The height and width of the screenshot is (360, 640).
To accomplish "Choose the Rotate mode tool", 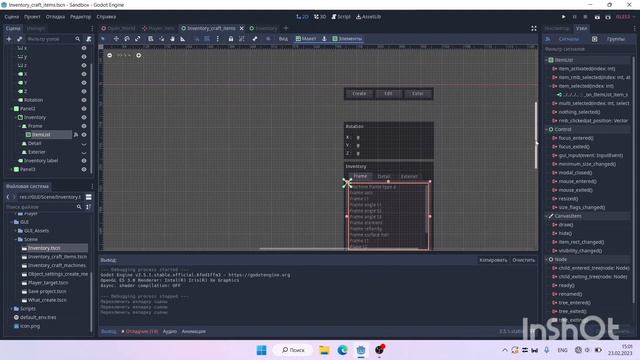I will pos(127,39).
